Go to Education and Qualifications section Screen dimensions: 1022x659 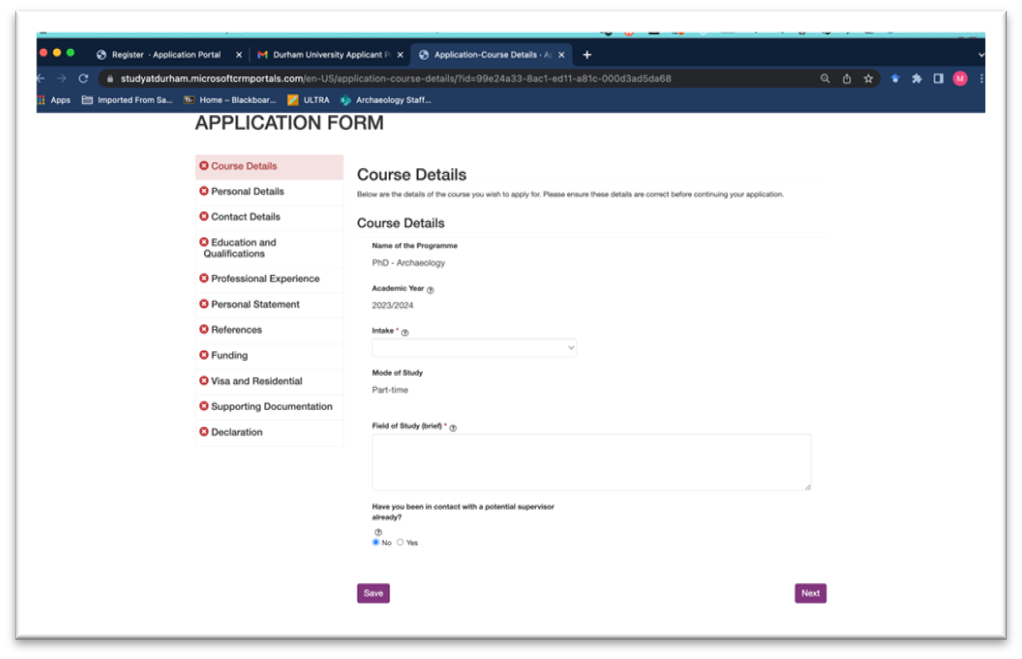(x=269, y=248)
